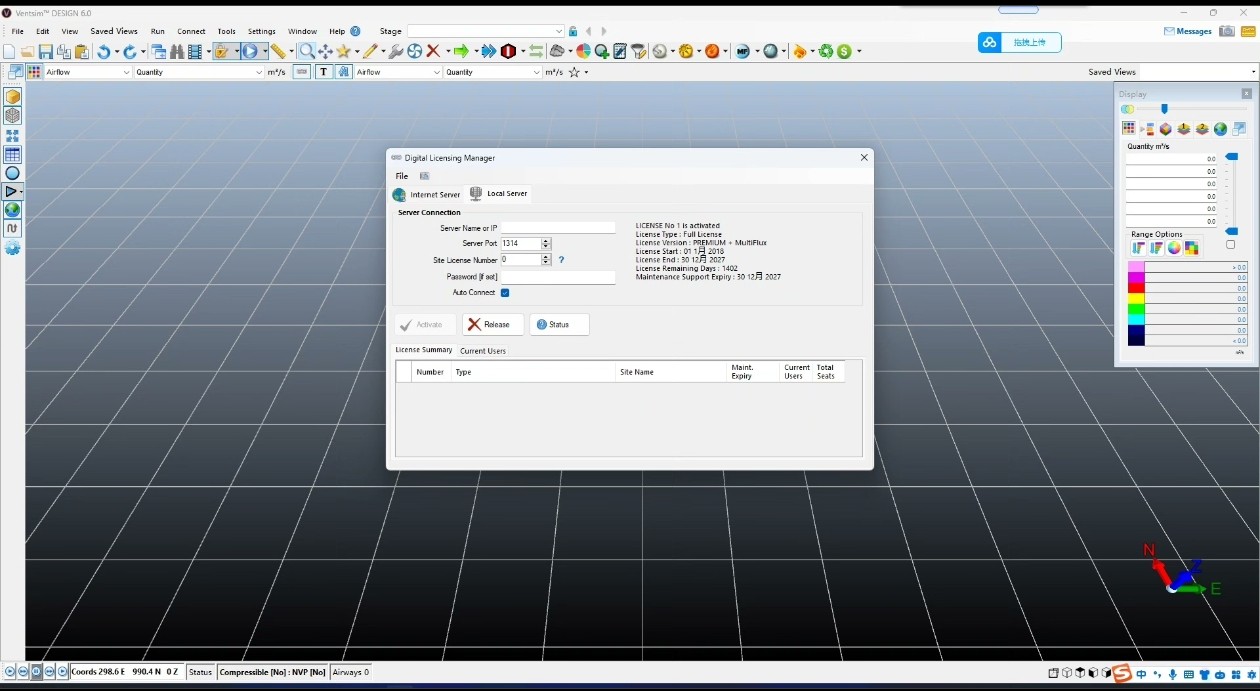Click the lock icon beside Stage box
This screenshot has height=691, width=1260.
(x=573, y=32)
